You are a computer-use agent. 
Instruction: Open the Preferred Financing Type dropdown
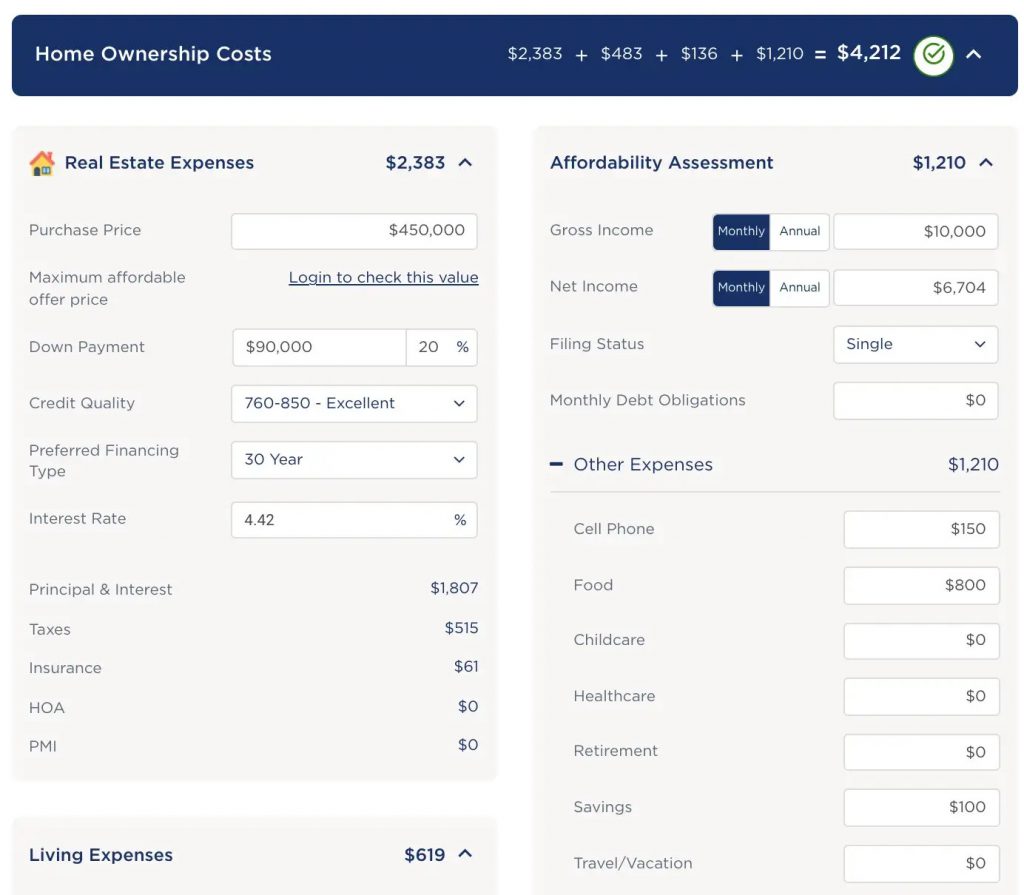[354, 460]
